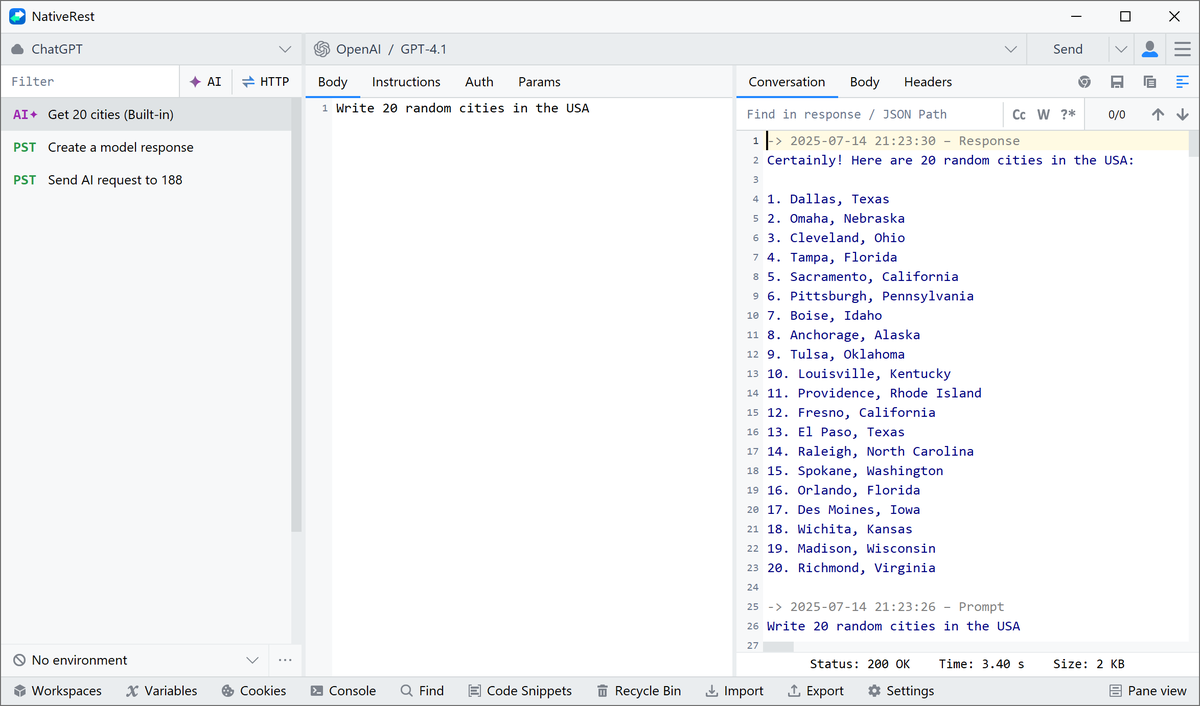Open response in Chrome browser icon
The width and height of the screenshot is (1200, 706).
coord(1085,82)
